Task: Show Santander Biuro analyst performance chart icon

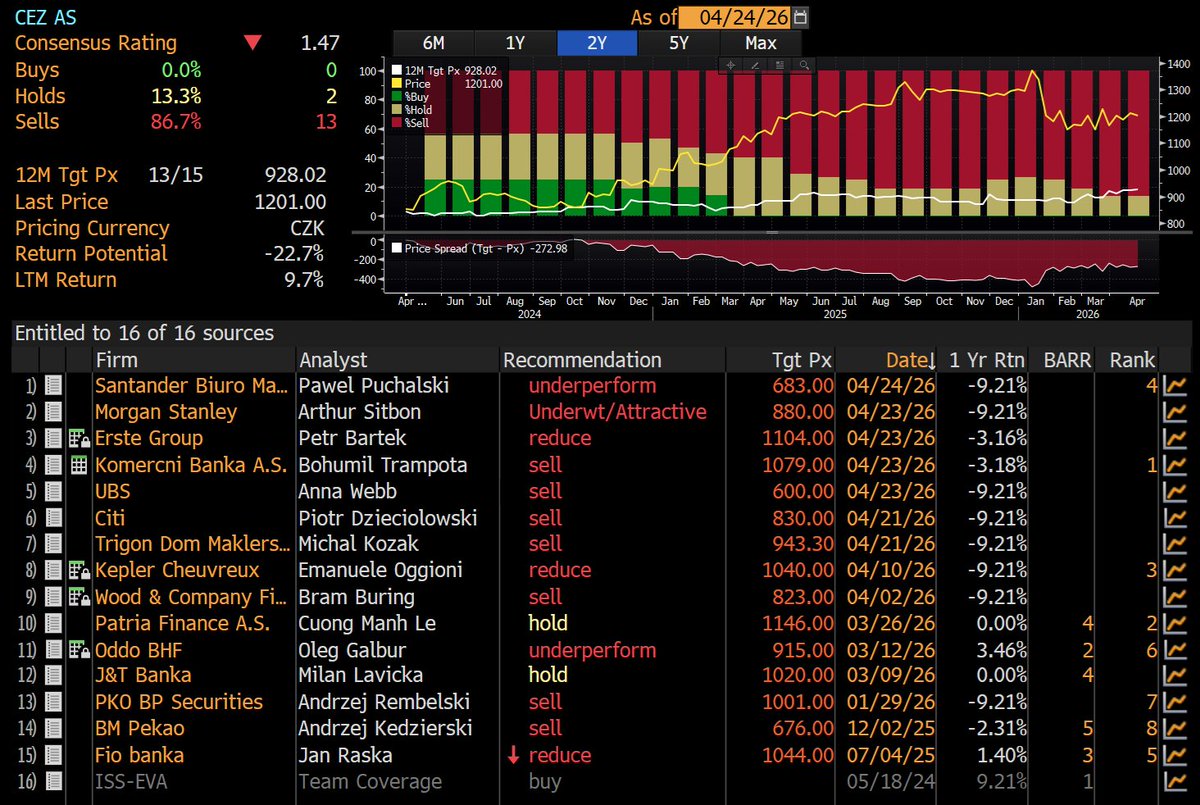Action: tap(1176, 385)
